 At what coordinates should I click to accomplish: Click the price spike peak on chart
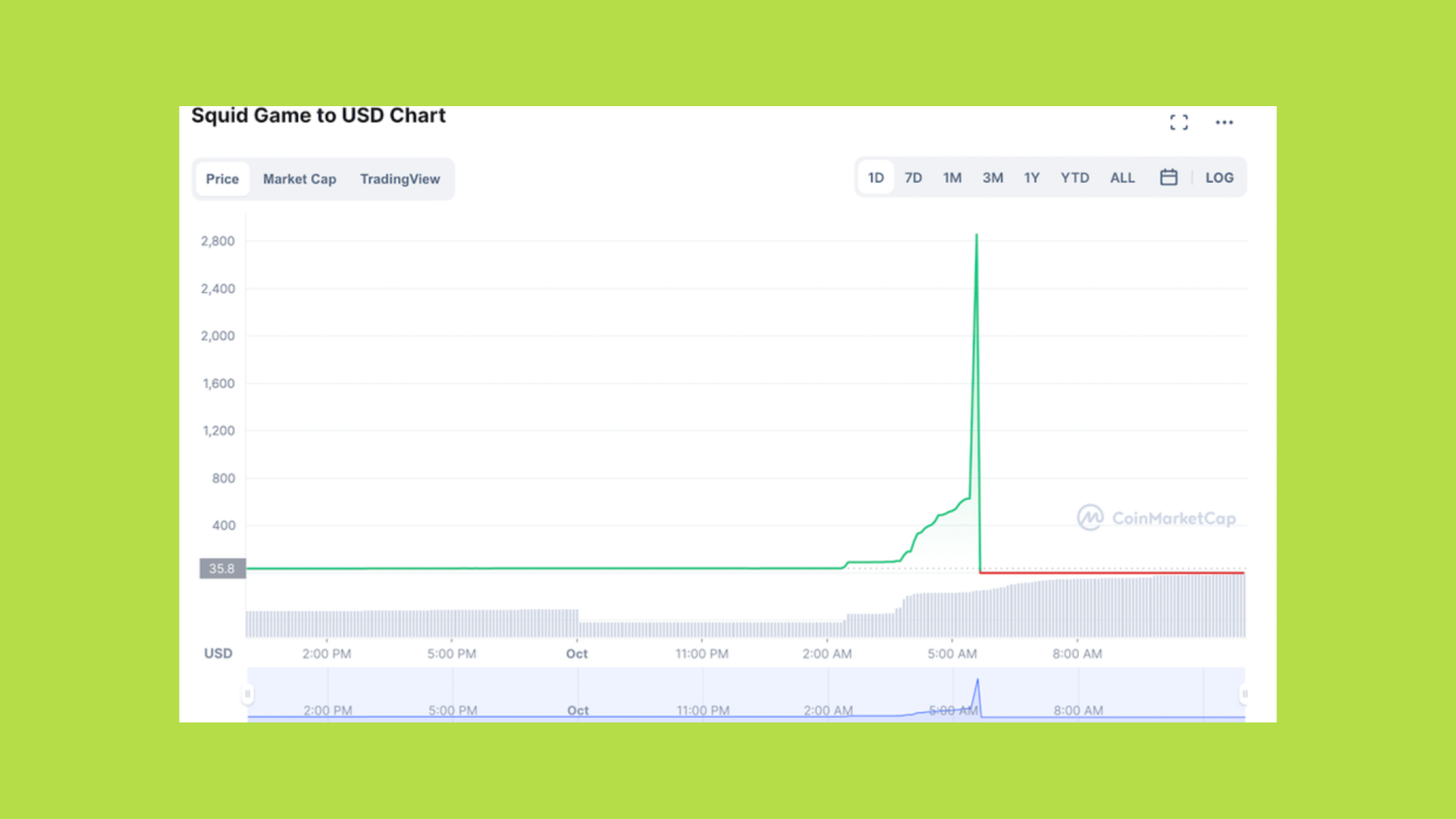tap(977, 236)
